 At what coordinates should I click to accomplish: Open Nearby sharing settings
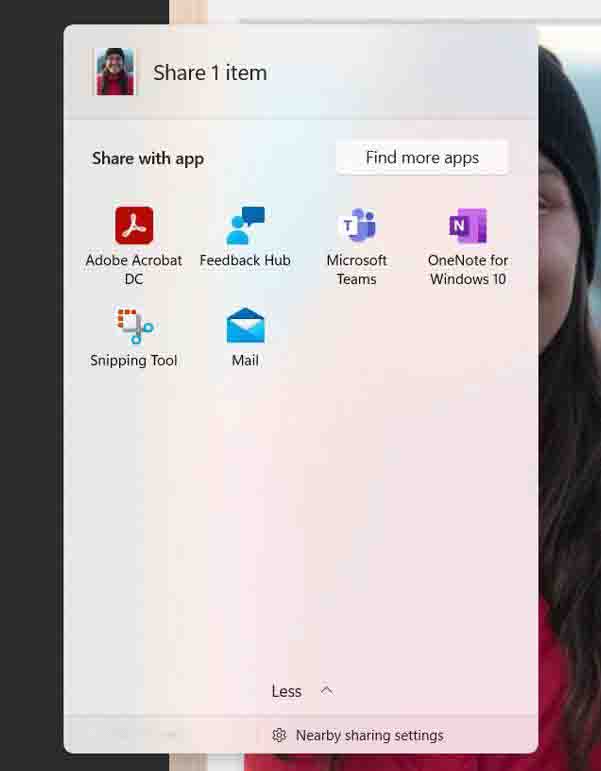tap(358, 735)
